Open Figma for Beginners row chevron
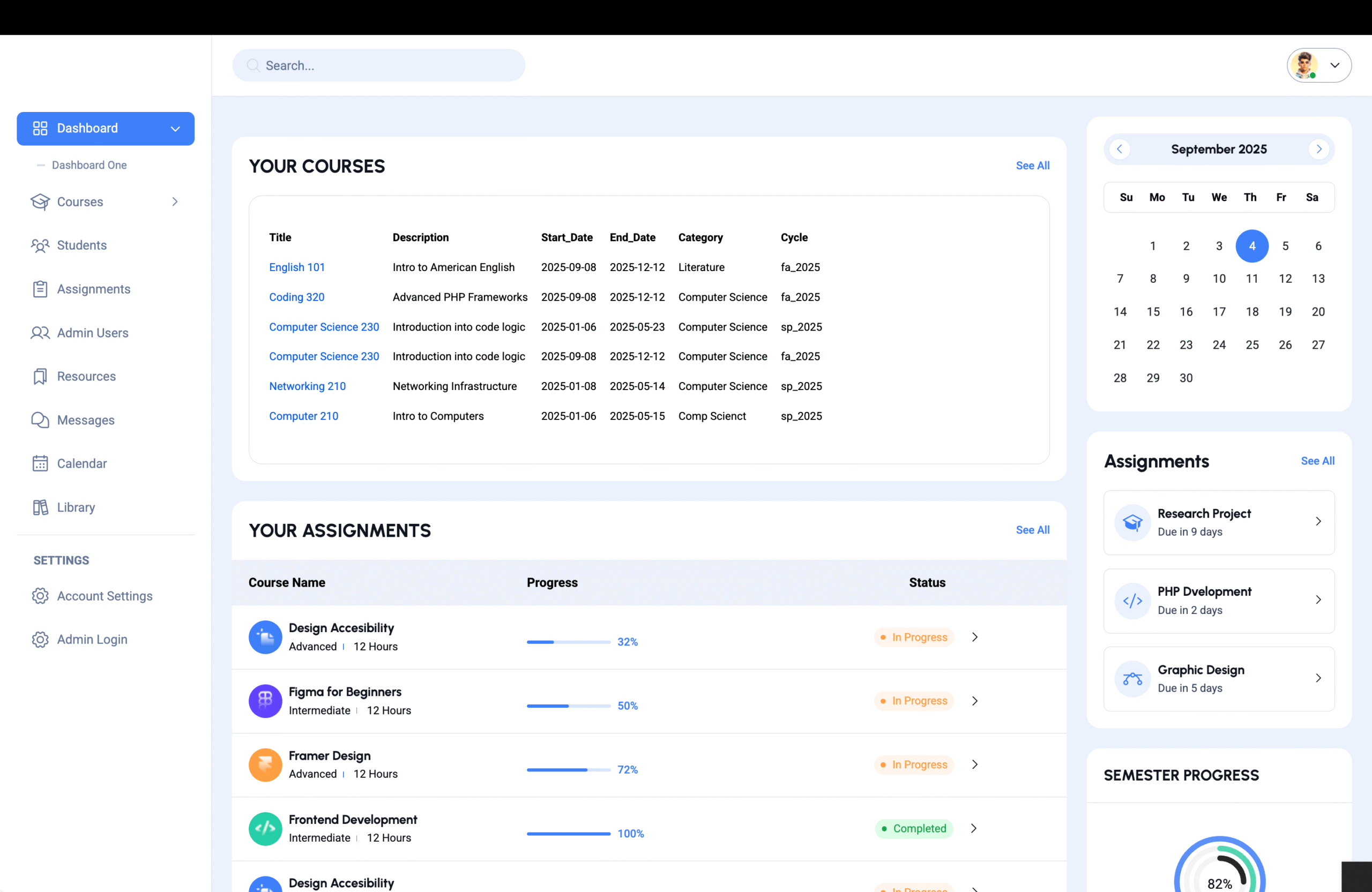 (x=975, y=701)
